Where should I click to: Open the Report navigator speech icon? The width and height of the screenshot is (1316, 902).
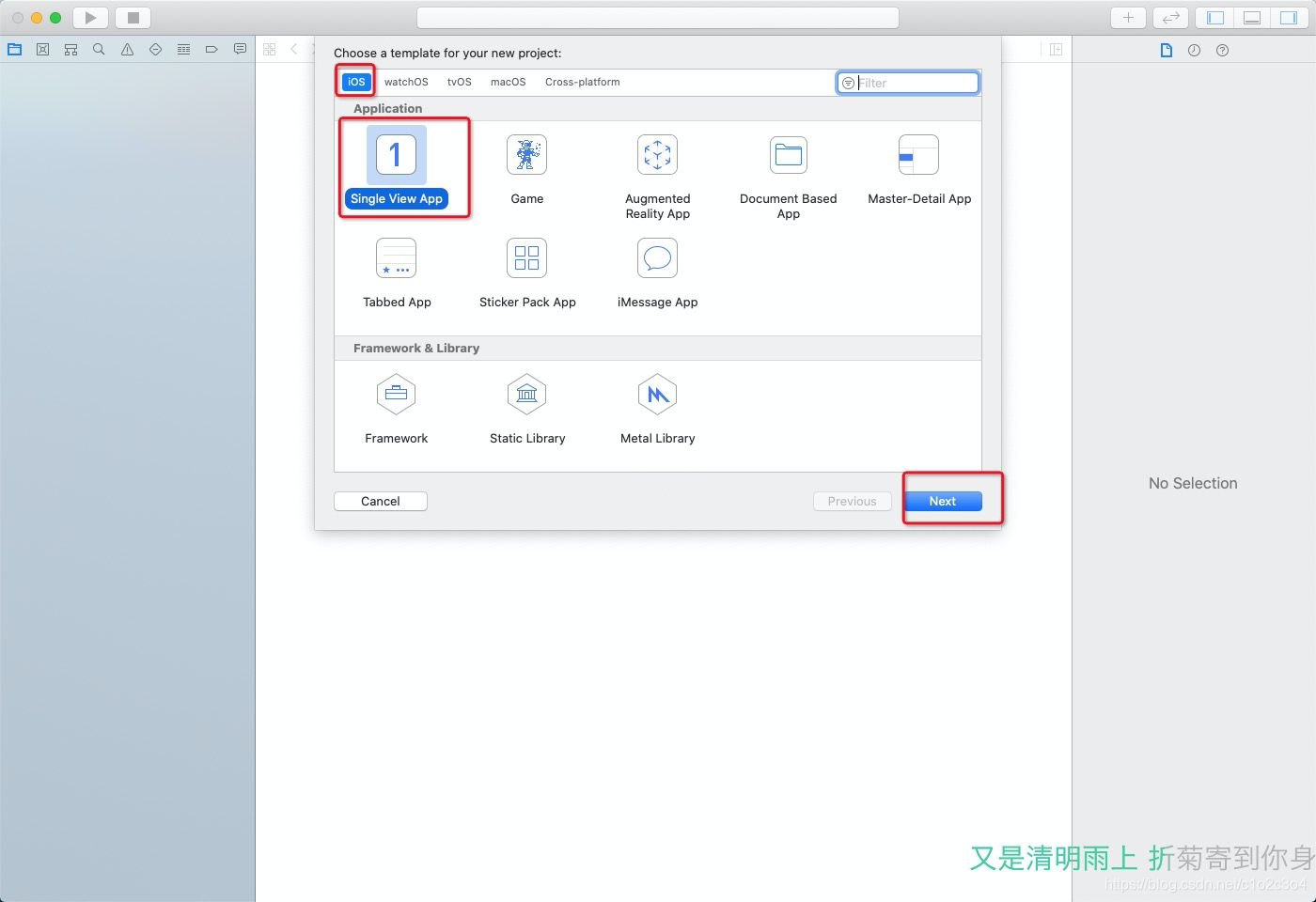[x=240, y=50]
